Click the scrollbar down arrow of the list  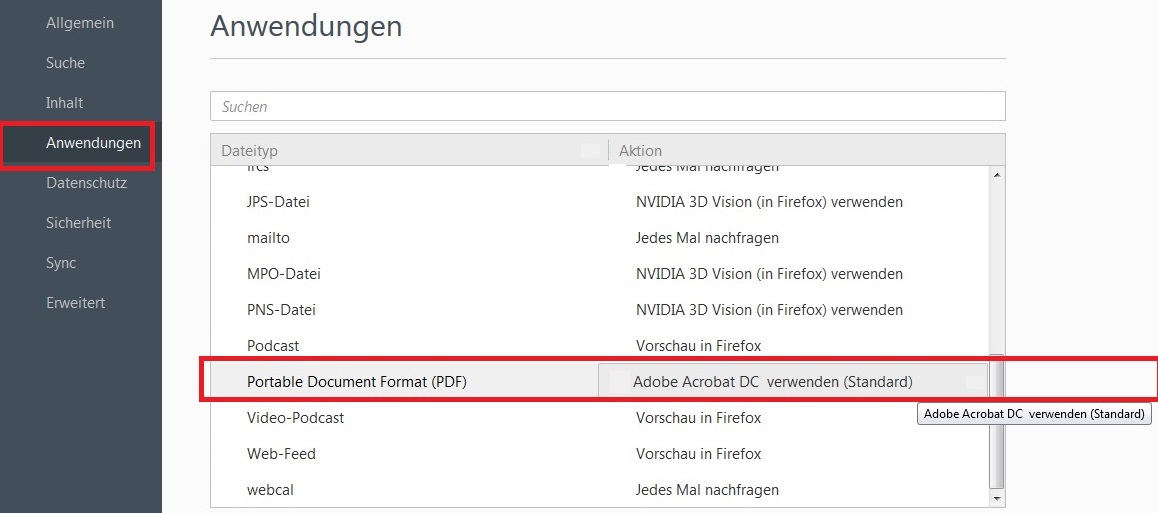point(997,500)
